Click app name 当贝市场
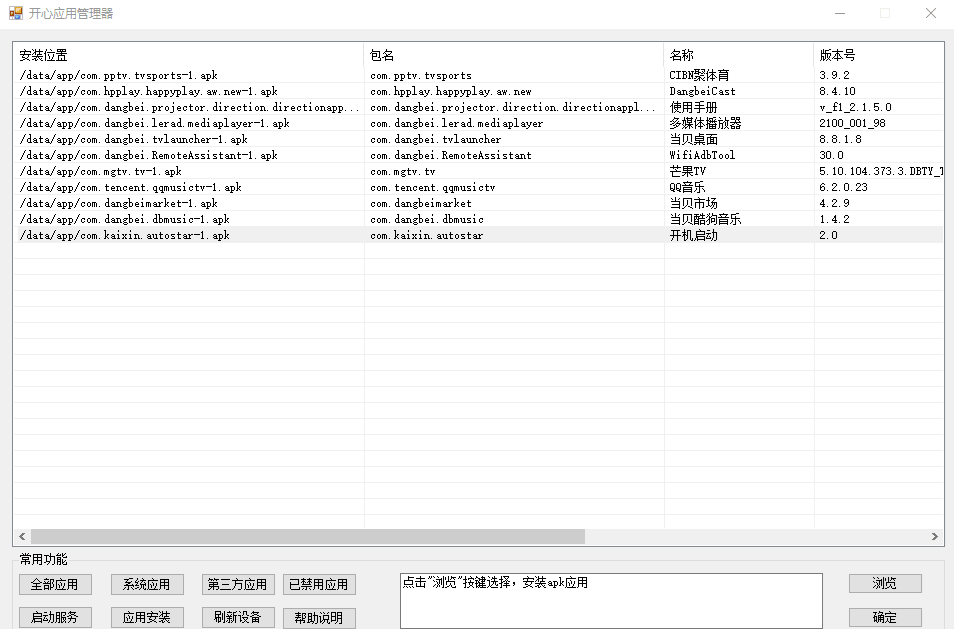Screen dimensions: 954x629 click(x=694, y=203)
